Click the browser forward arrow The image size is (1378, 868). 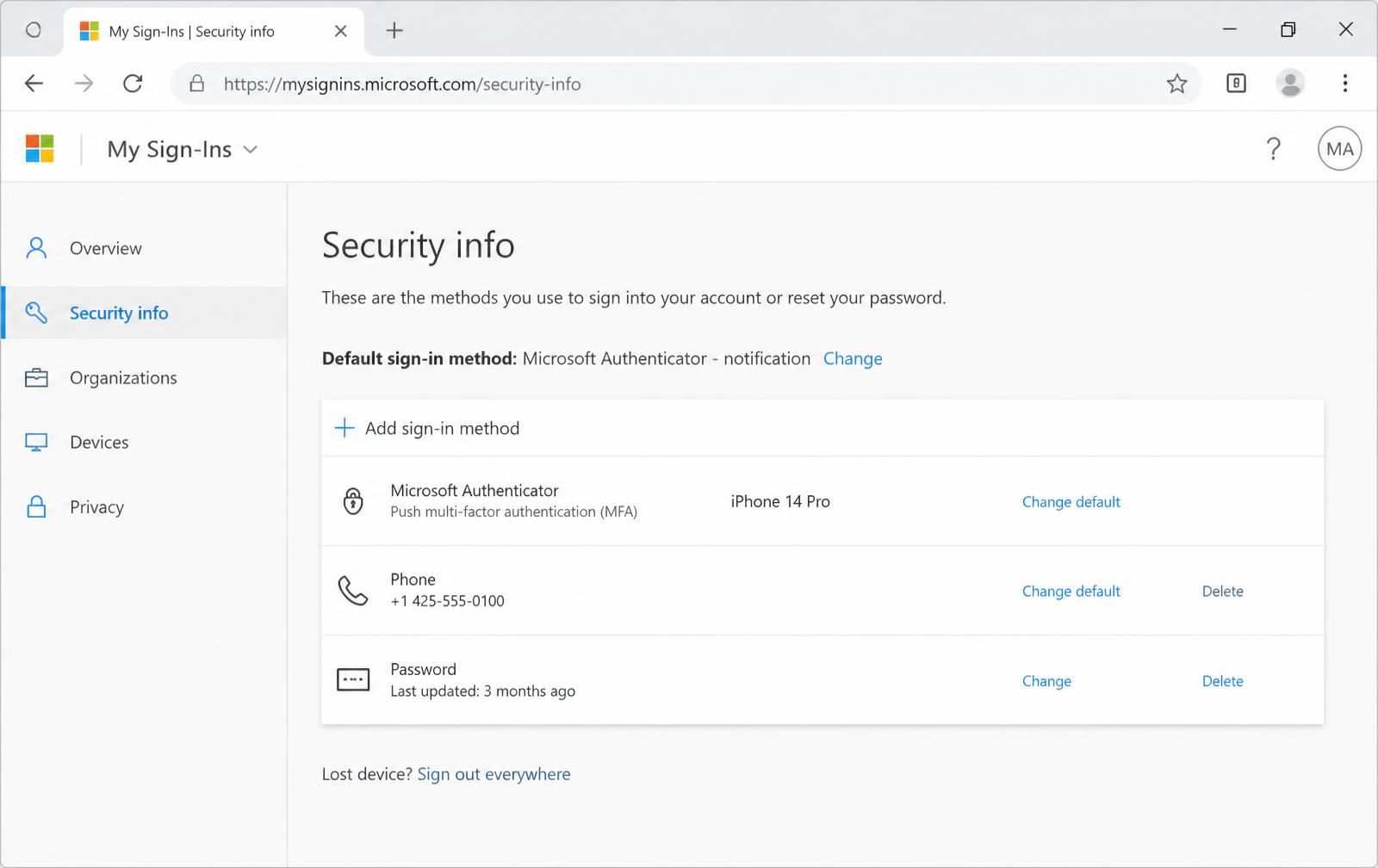(84, 84)
